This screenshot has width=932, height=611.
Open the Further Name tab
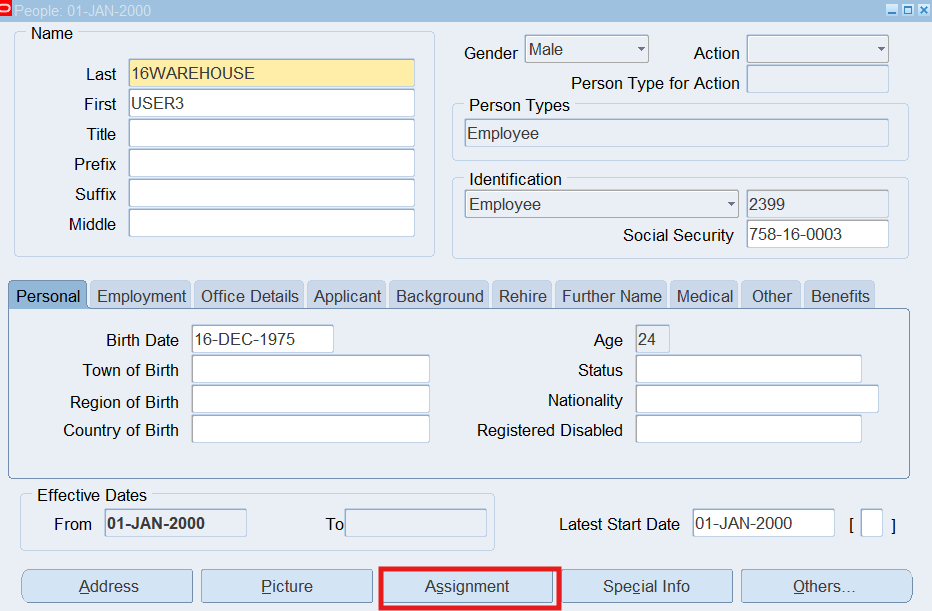(611, 296)
